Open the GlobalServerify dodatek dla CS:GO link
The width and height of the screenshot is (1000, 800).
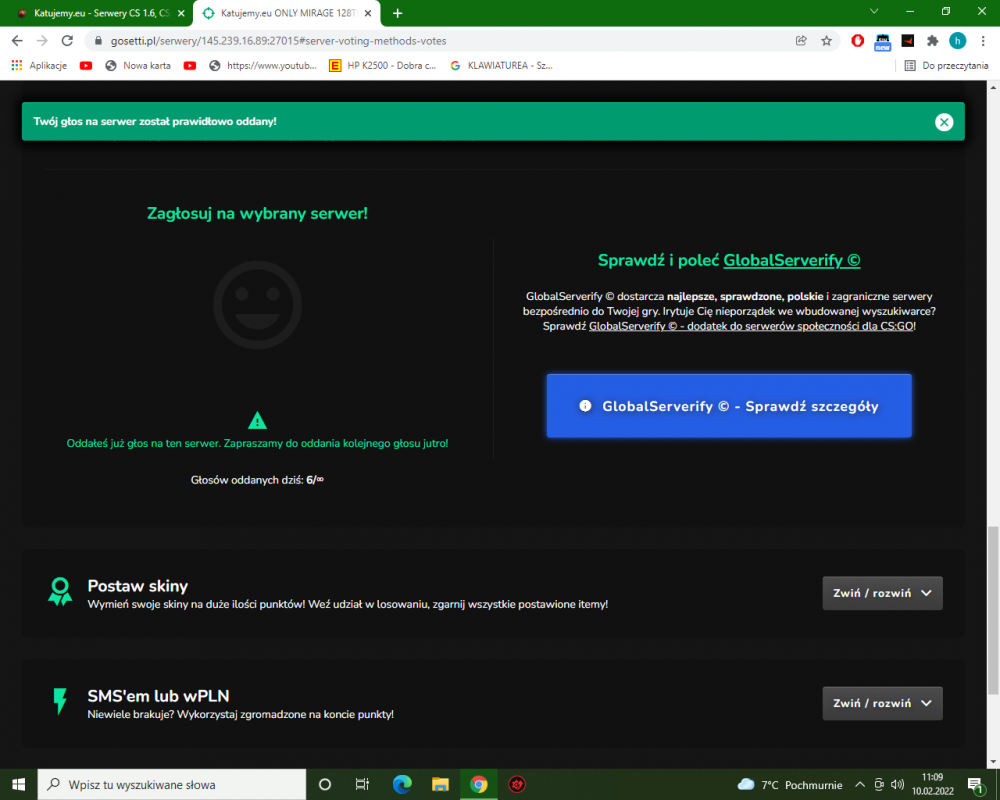click(x=751, y=326)
